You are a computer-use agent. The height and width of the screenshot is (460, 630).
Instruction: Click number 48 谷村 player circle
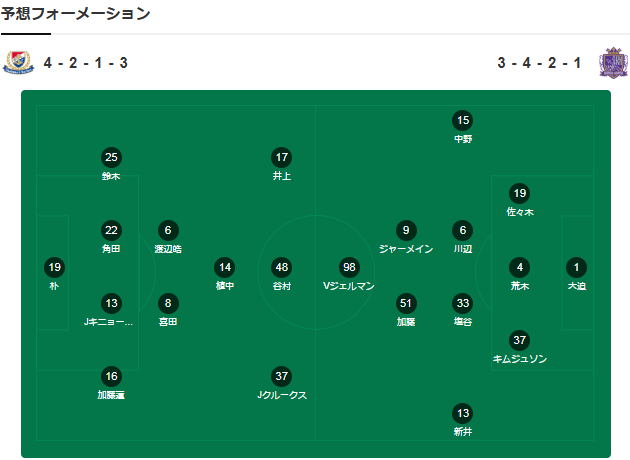pos(282,267)
